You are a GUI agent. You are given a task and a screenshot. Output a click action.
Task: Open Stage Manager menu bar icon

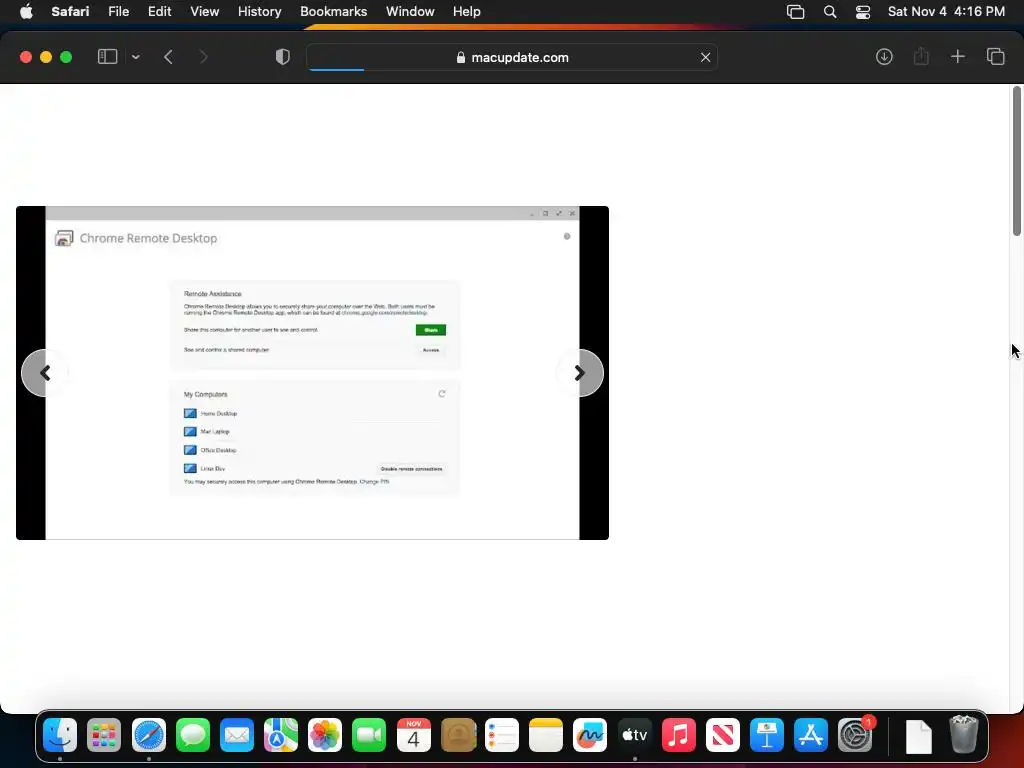pyautogui.click(x=795, y=12)
